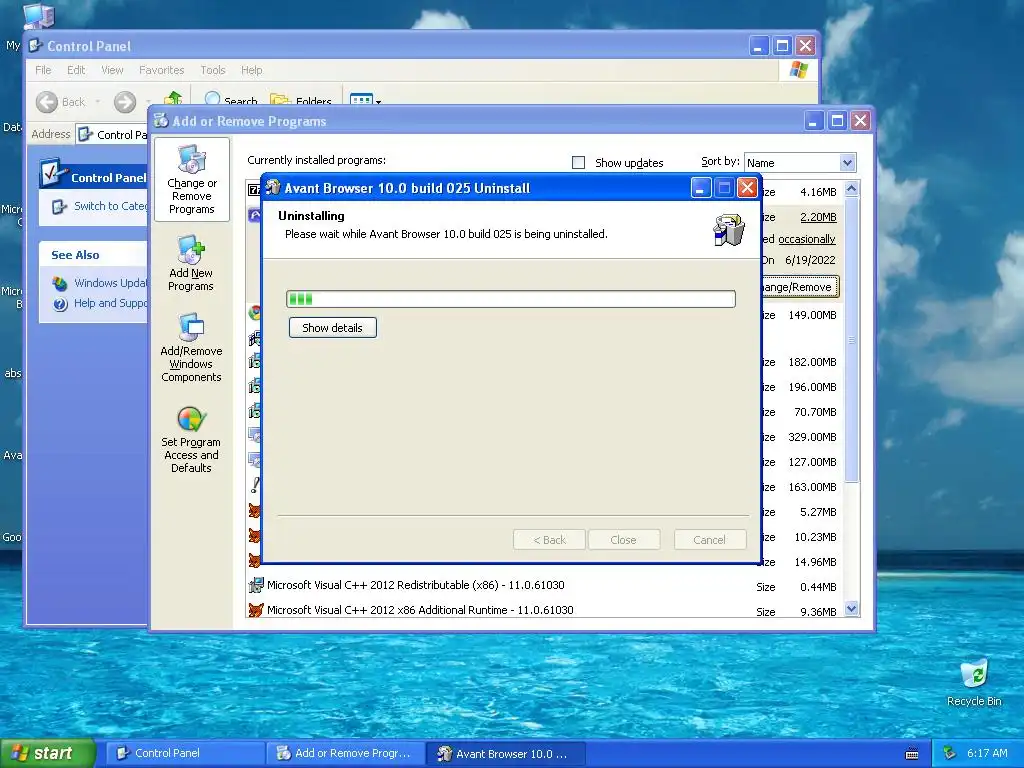Tick the Show updates checkbox
The image size is (1024, 768).
pos(578,163)
